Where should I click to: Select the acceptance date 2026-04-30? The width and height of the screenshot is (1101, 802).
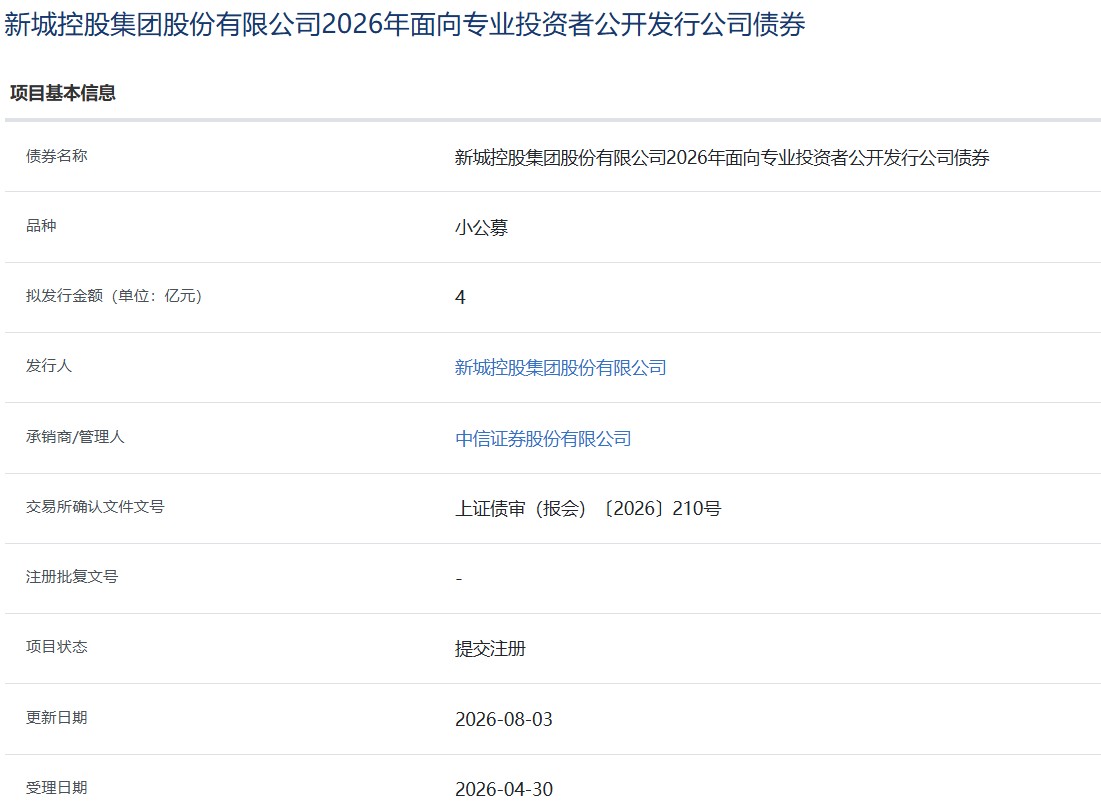click(x=503, y=789)
